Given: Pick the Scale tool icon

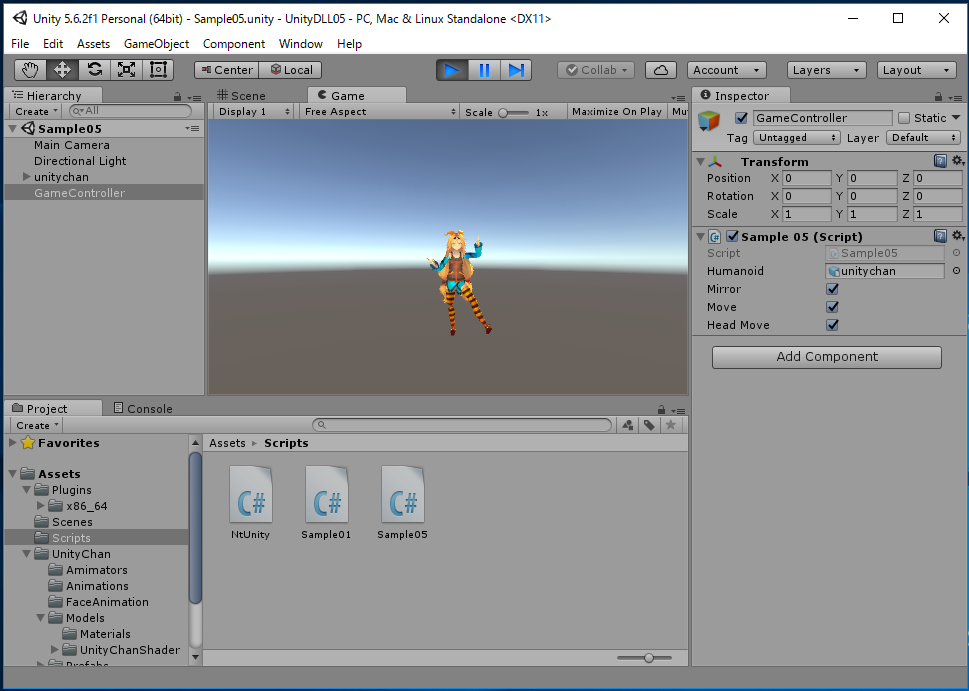Looking at the screenshot, I should point(126,70).
